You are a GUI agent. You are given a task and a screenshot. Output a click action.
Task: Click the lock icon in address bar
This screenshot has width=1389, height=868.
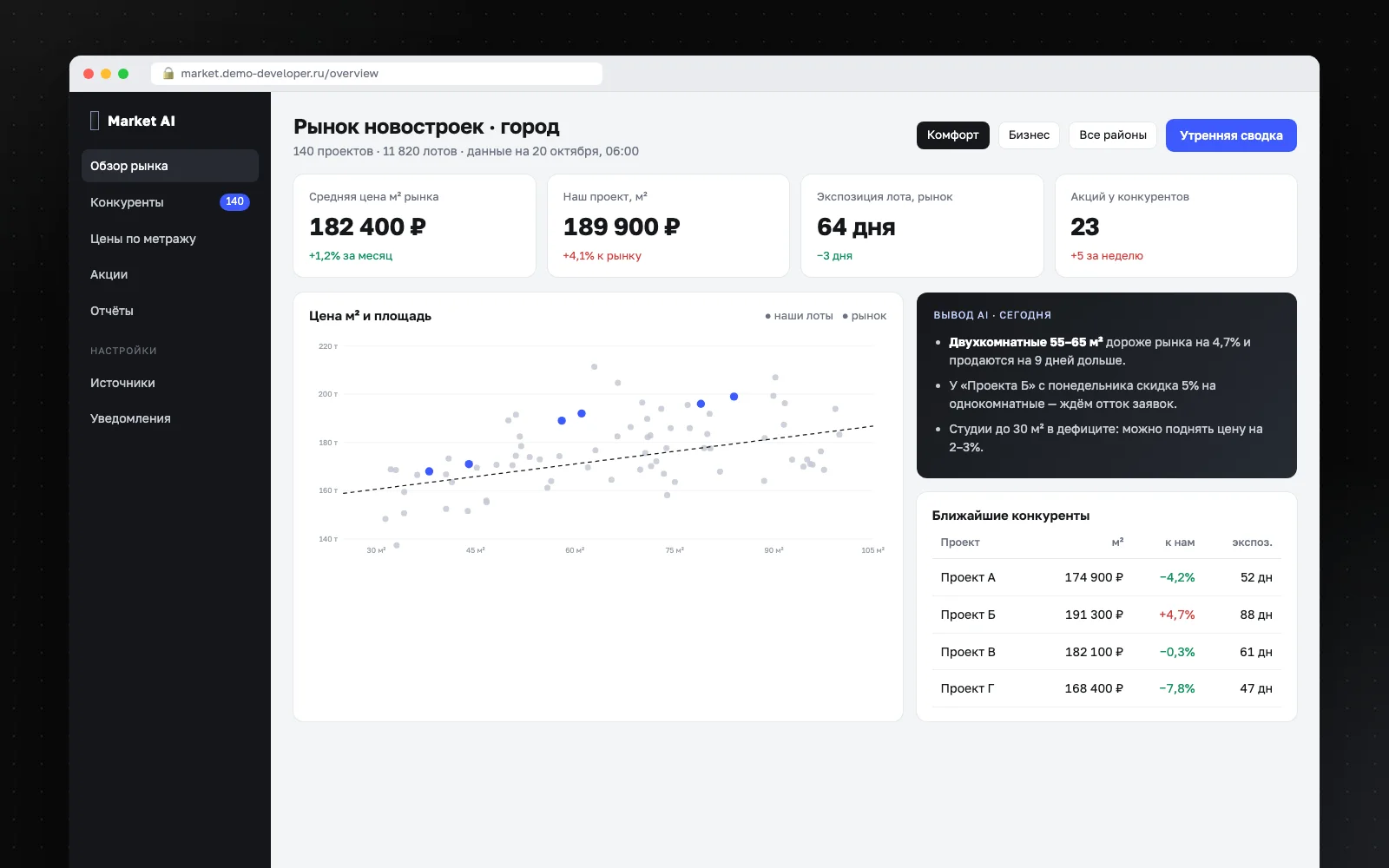168,74
